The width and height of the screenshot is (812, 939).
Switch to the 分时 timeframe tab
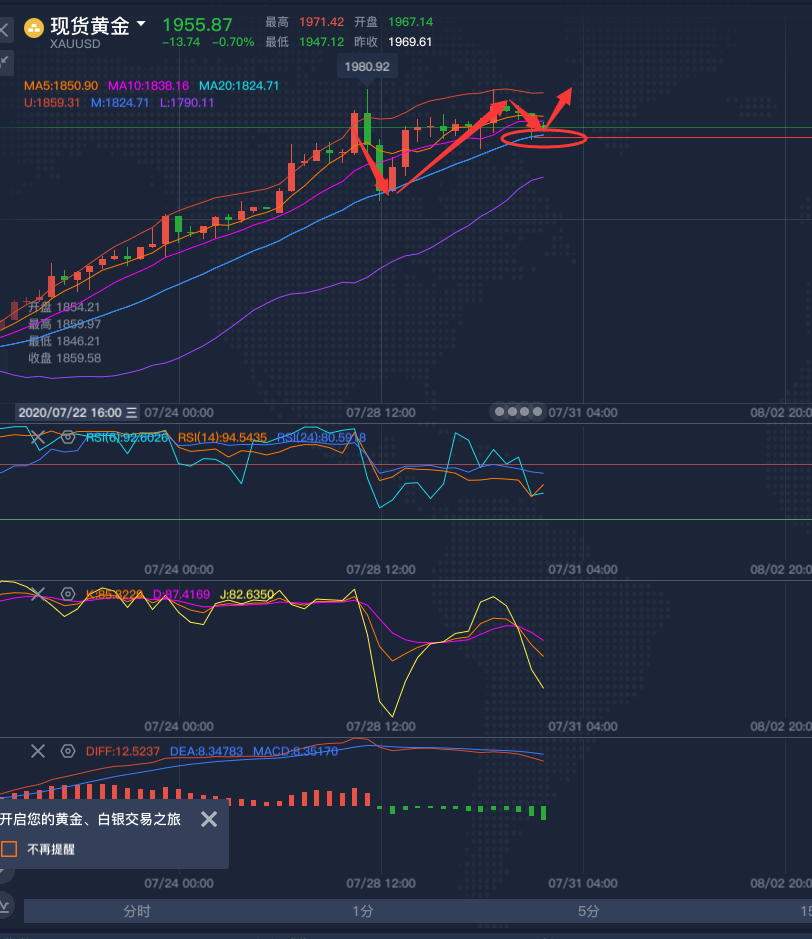pyautogui.click(x=137, y=911)
